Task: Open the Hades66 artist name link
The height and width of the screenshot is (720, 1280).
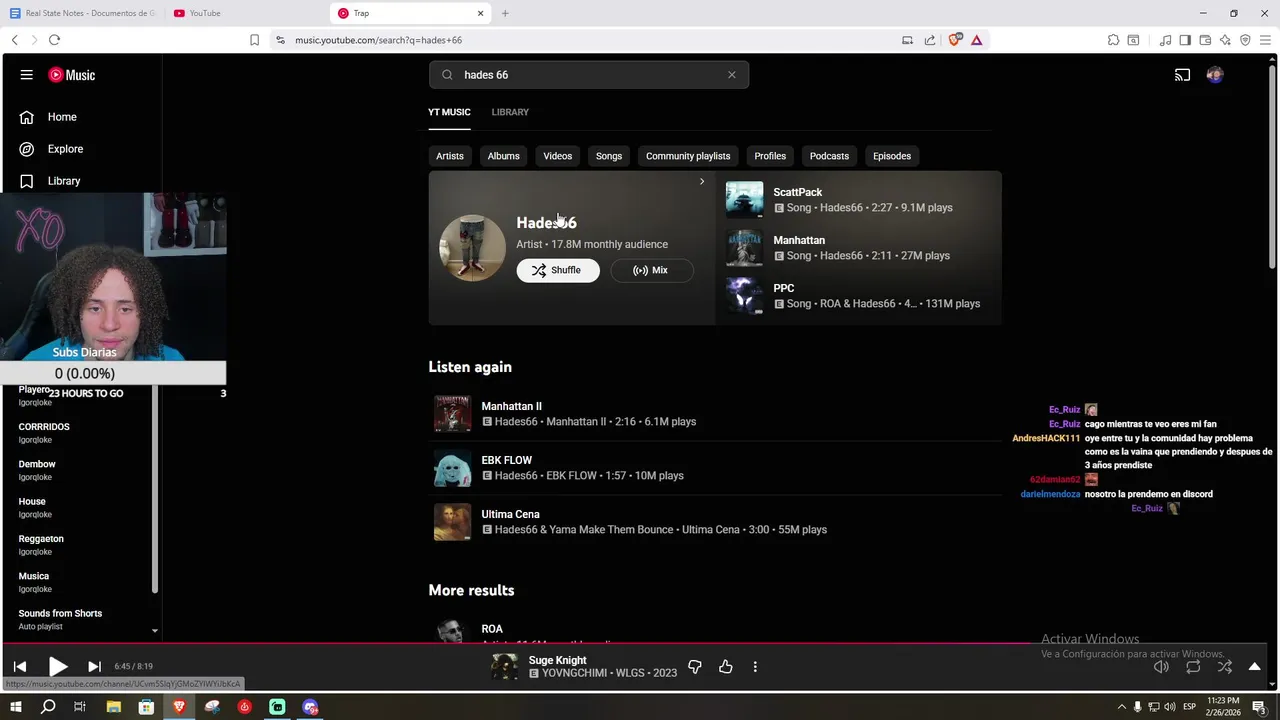Action: [546, 223]
